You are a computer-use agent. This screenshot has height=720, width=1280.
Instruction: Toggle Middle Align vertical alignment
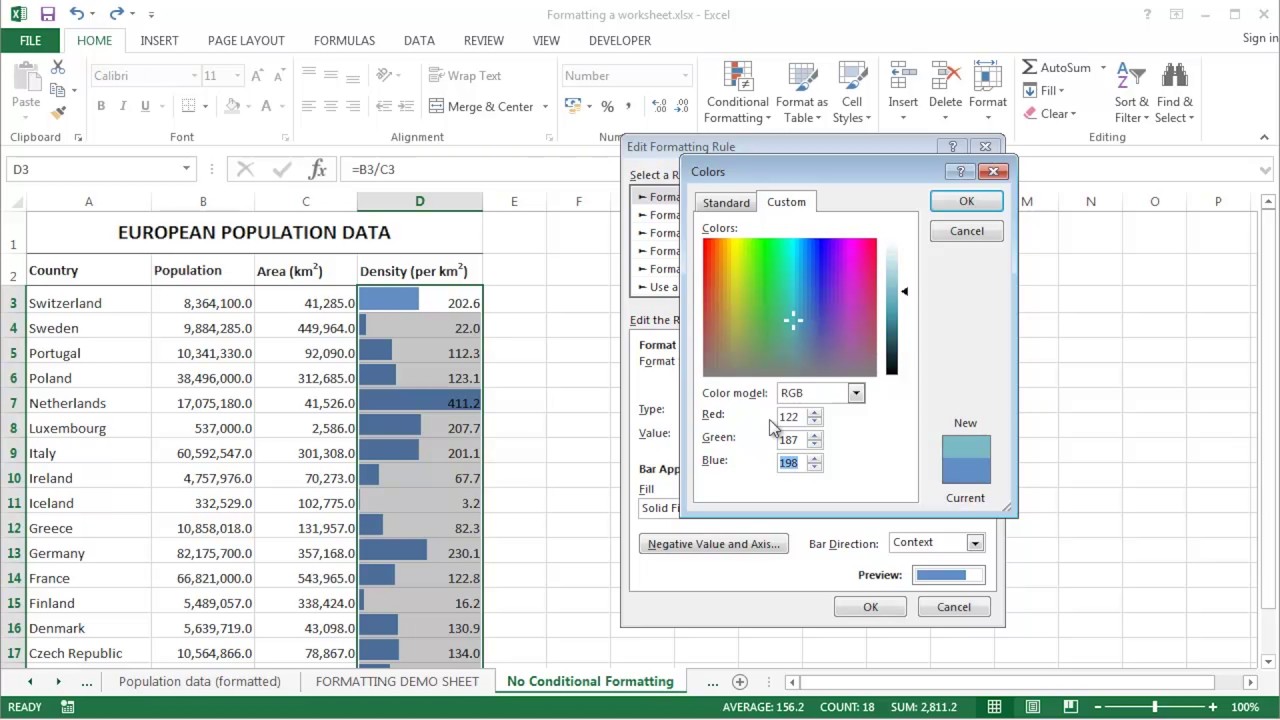pyautogui.click(x=331, y=76)
